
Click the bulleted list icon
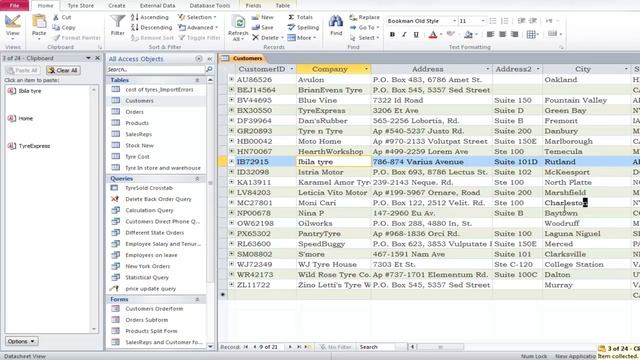[493, 21]
